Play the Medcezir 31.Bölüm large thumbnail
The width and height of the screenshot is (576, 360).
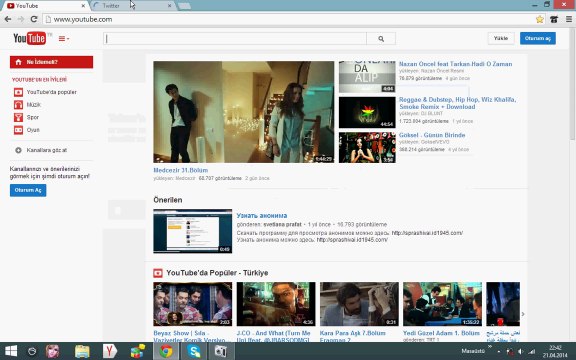tap(244, 112)
